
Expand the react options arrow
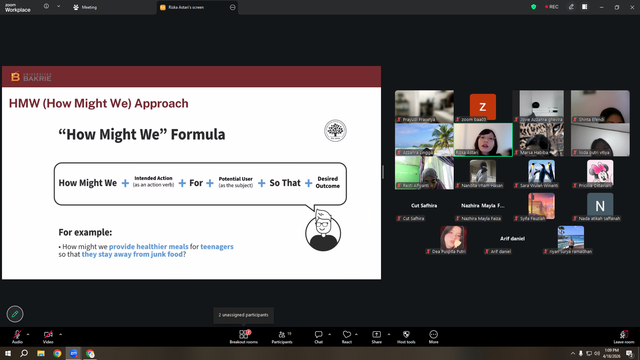click(x=356, y=334)
